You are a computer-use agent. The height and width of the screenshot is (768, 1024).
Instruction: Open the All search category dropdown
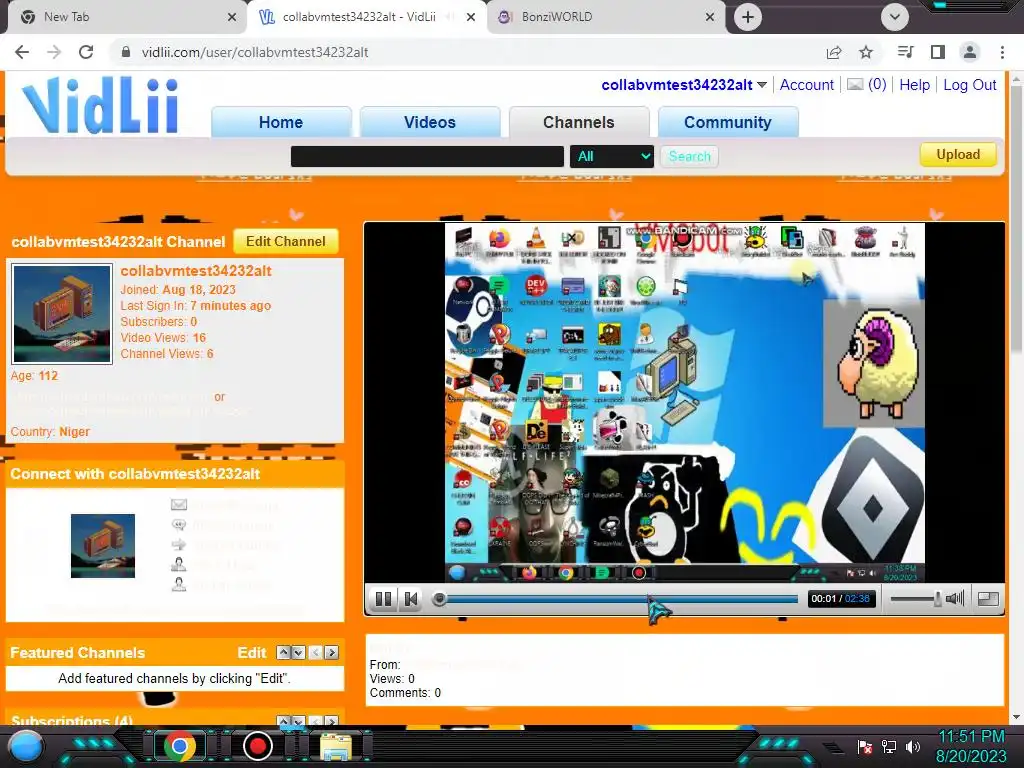pos(612,156)
